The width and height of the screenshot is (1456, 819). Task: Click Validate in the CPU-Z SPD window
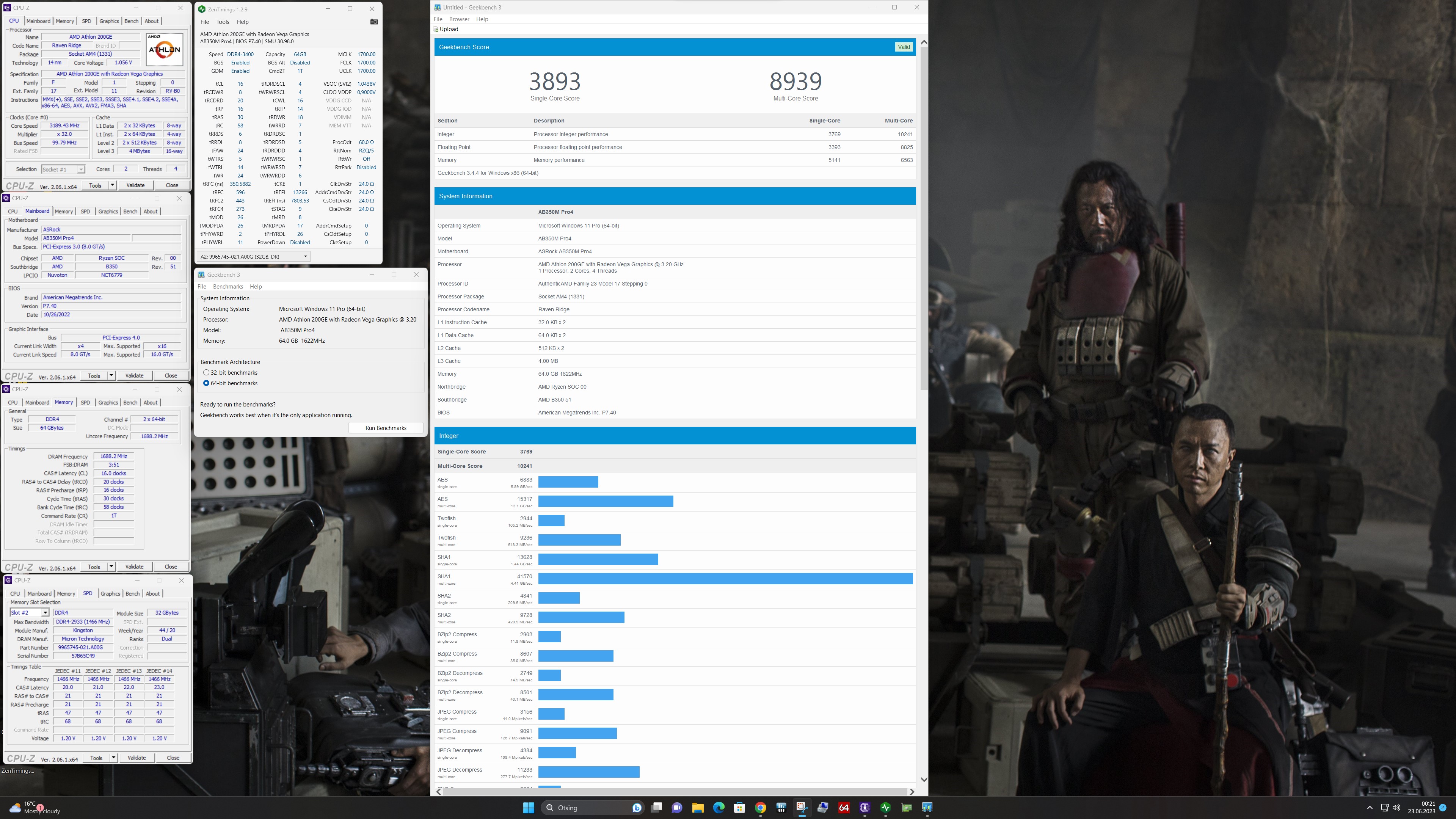click(x=136, y=758)
